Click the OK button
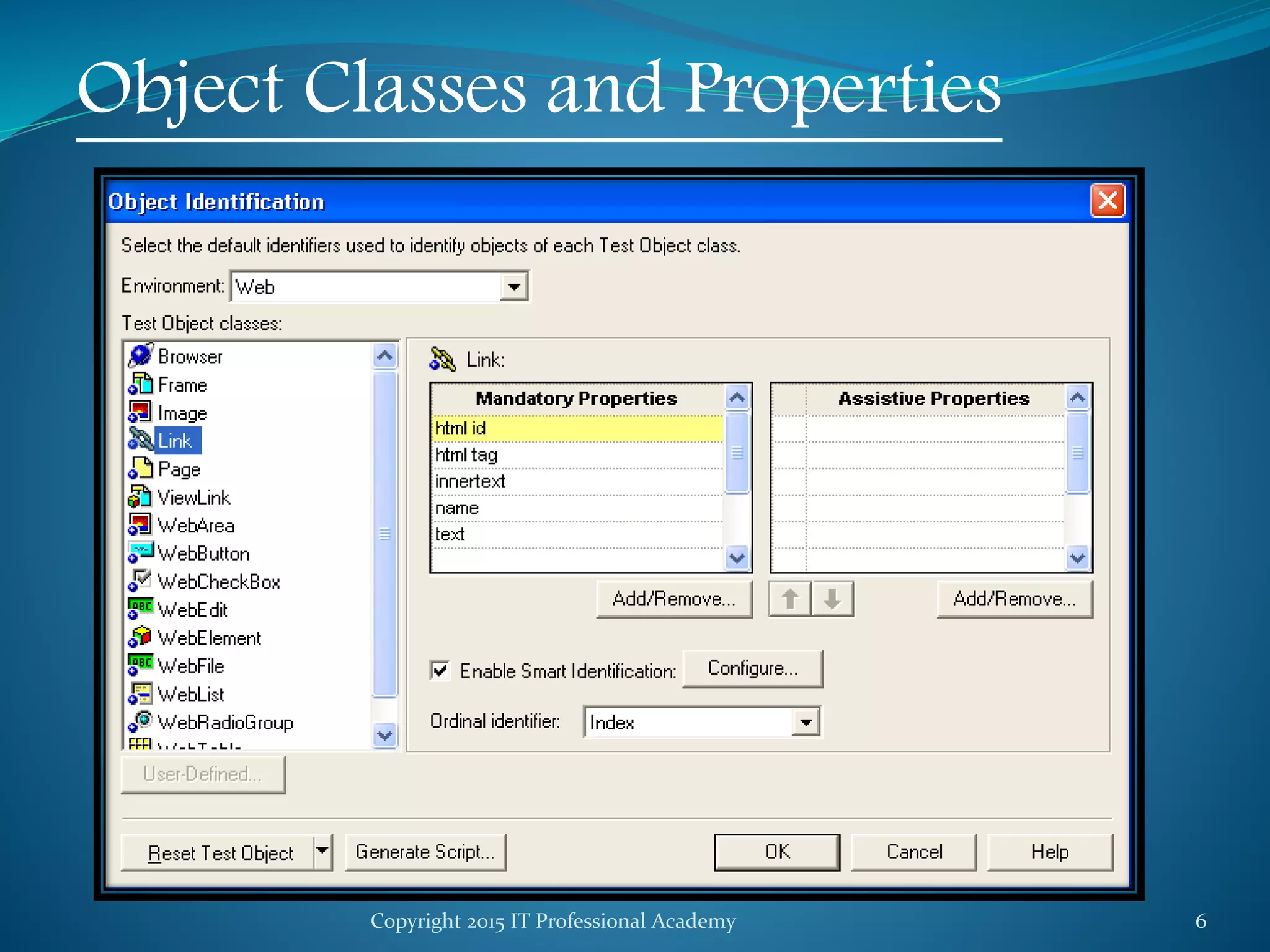This screenshot has height=952, width=1270. click(777, 852)
